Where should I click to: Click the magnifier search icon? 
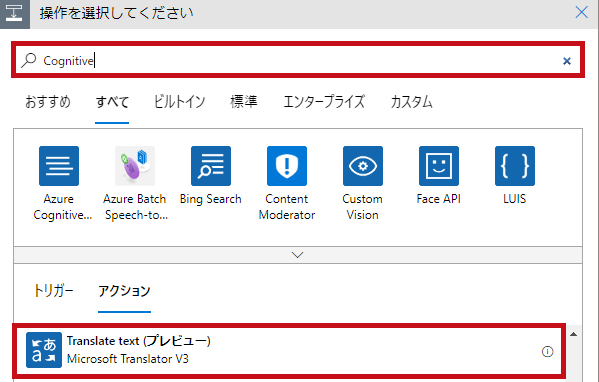tap(29, 60)
